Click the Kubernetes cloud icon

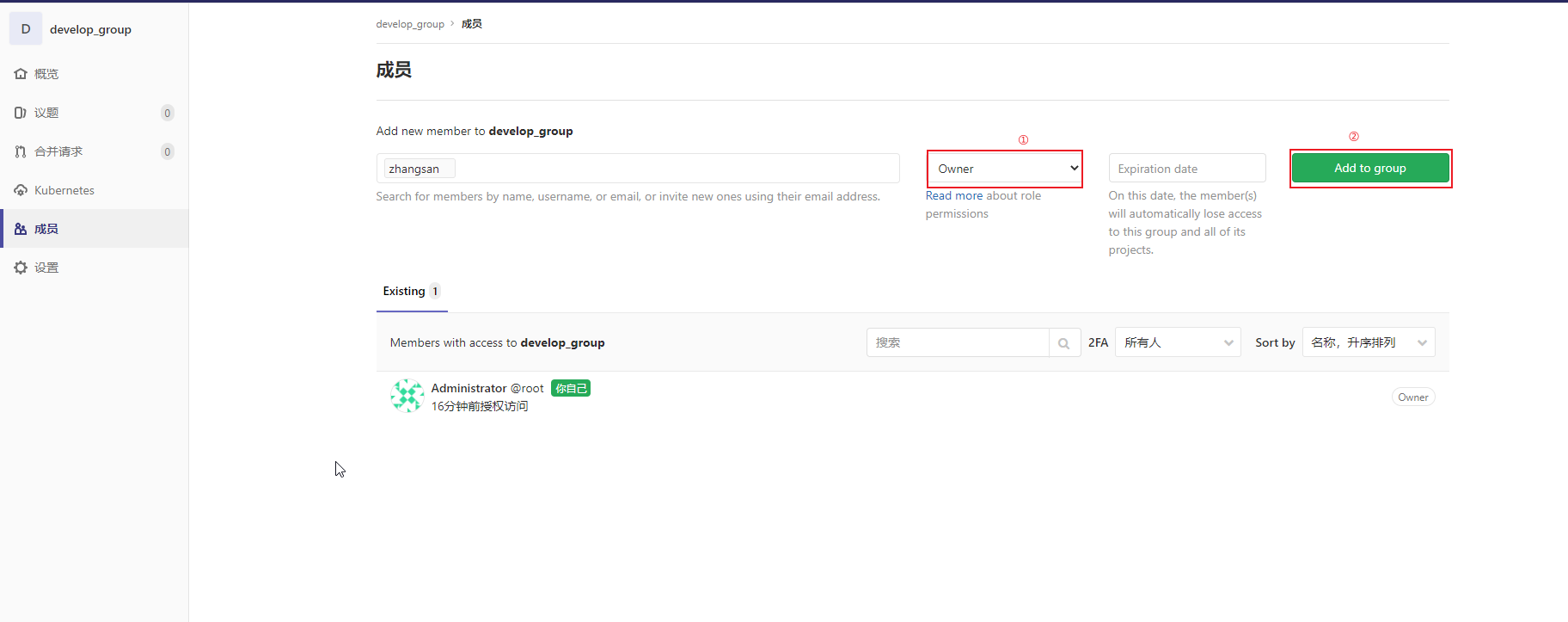coord(21,190)
